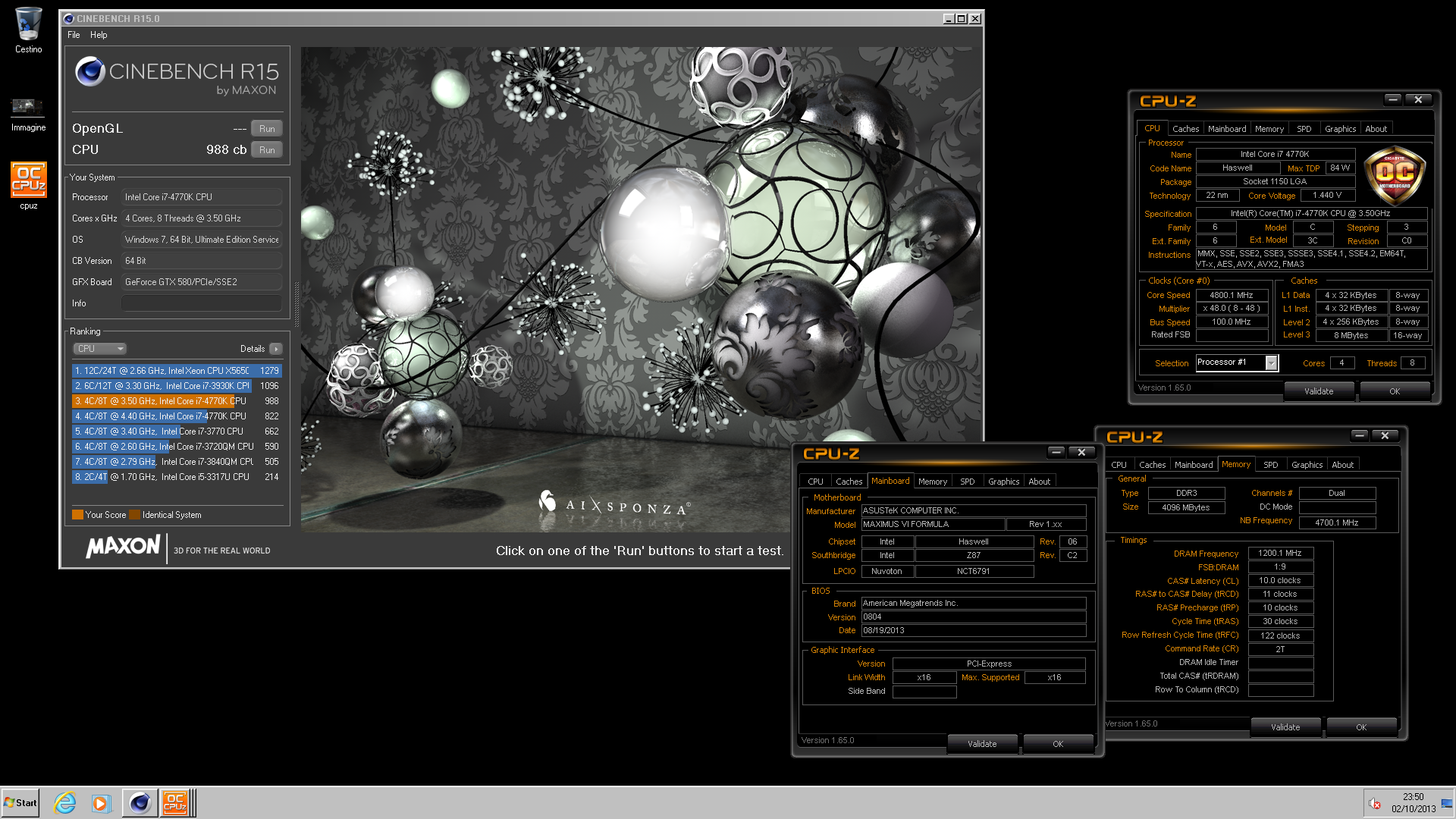This screenshot has height=819, width=1456.
Task: Open the Cestino recycle bin desktop icon
Action: [x=28, y=30]
